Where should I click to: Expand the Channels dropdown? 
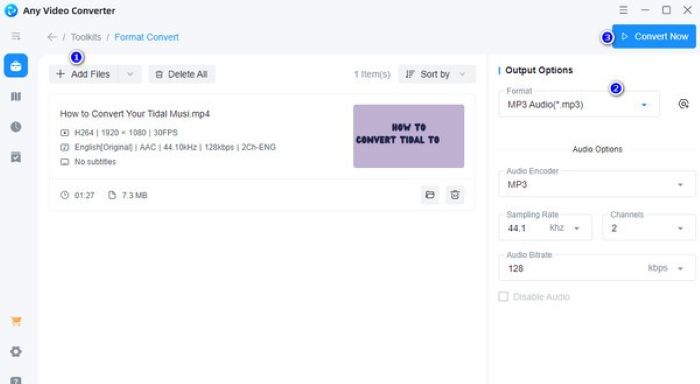click(x=649, y=228)
